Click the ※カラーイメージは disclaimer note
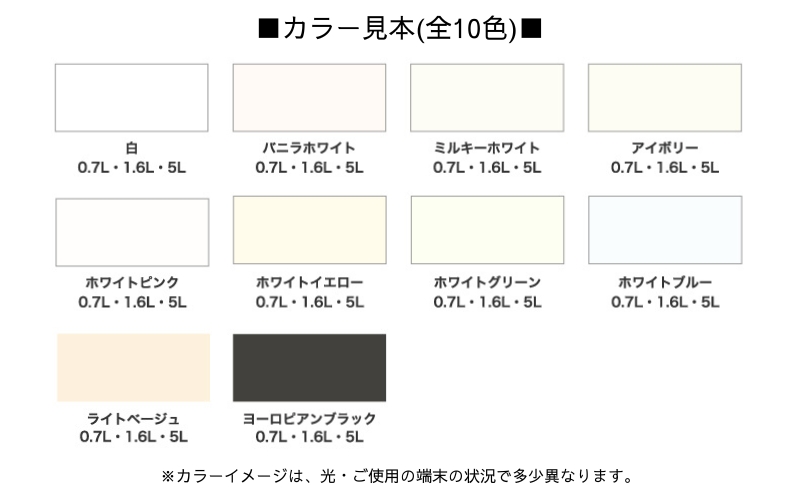 pyautogui.click(x=397, y=476)
